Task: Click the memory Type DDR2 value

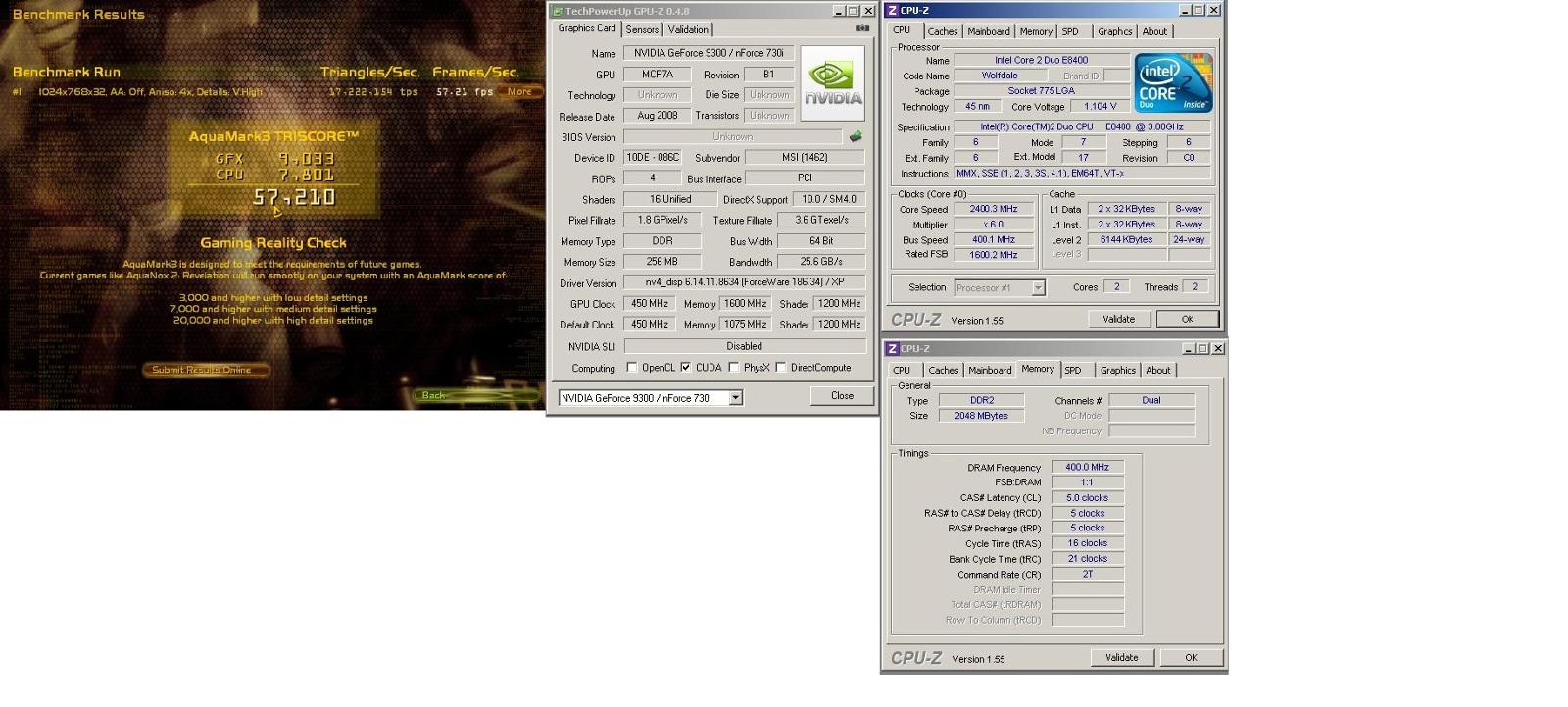Action: (x=981, y=400)
